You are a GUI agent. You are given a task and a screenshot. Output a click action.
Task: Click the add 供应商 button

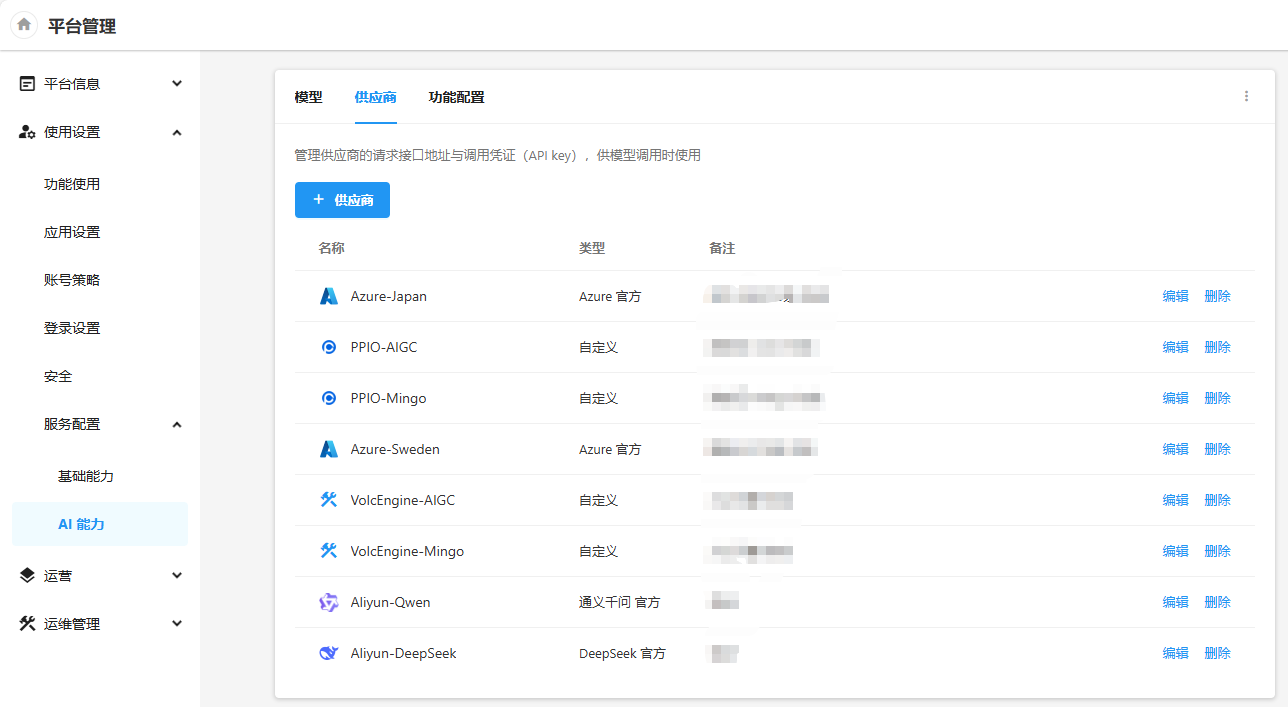tap(342, 200)
